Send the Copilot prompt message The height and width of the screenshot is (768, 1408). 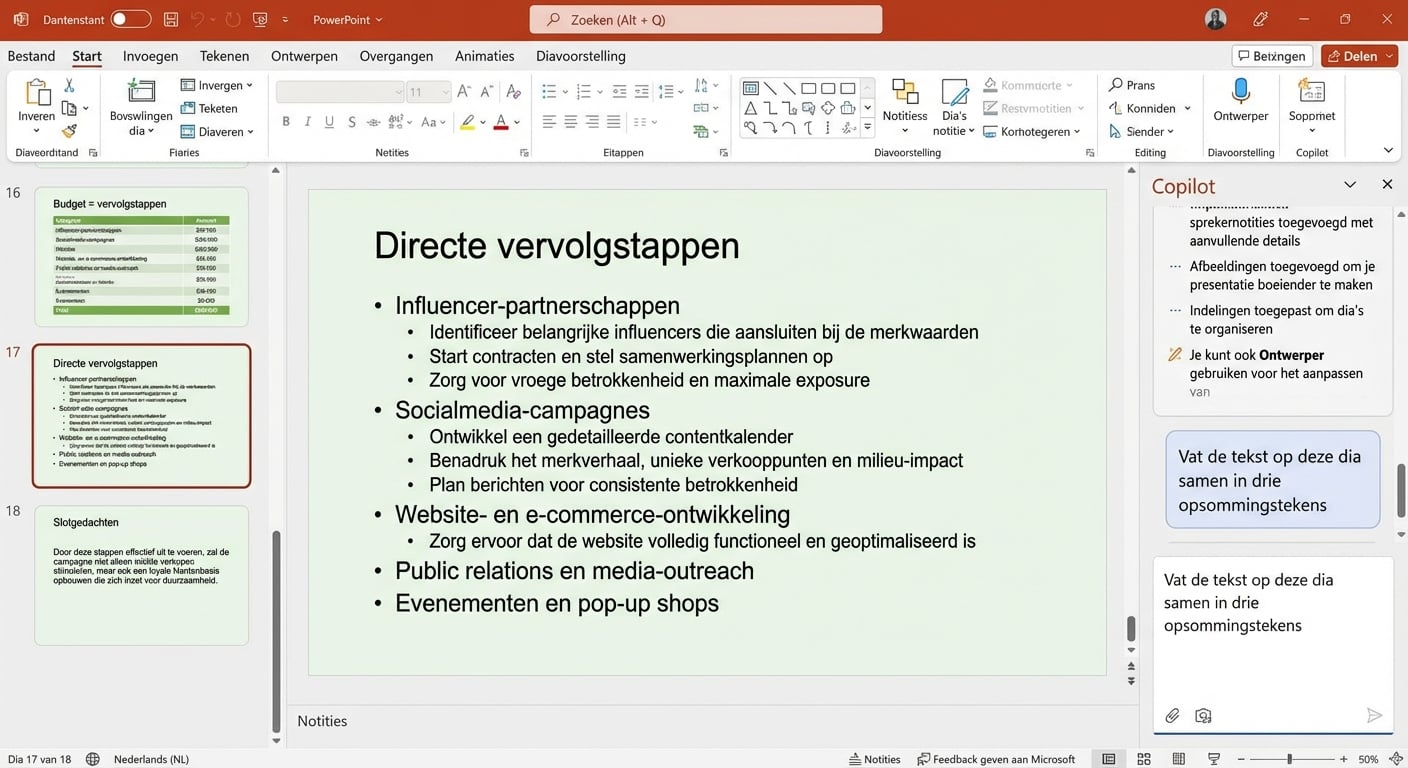pyautogui.click(x=1374, y=715)
